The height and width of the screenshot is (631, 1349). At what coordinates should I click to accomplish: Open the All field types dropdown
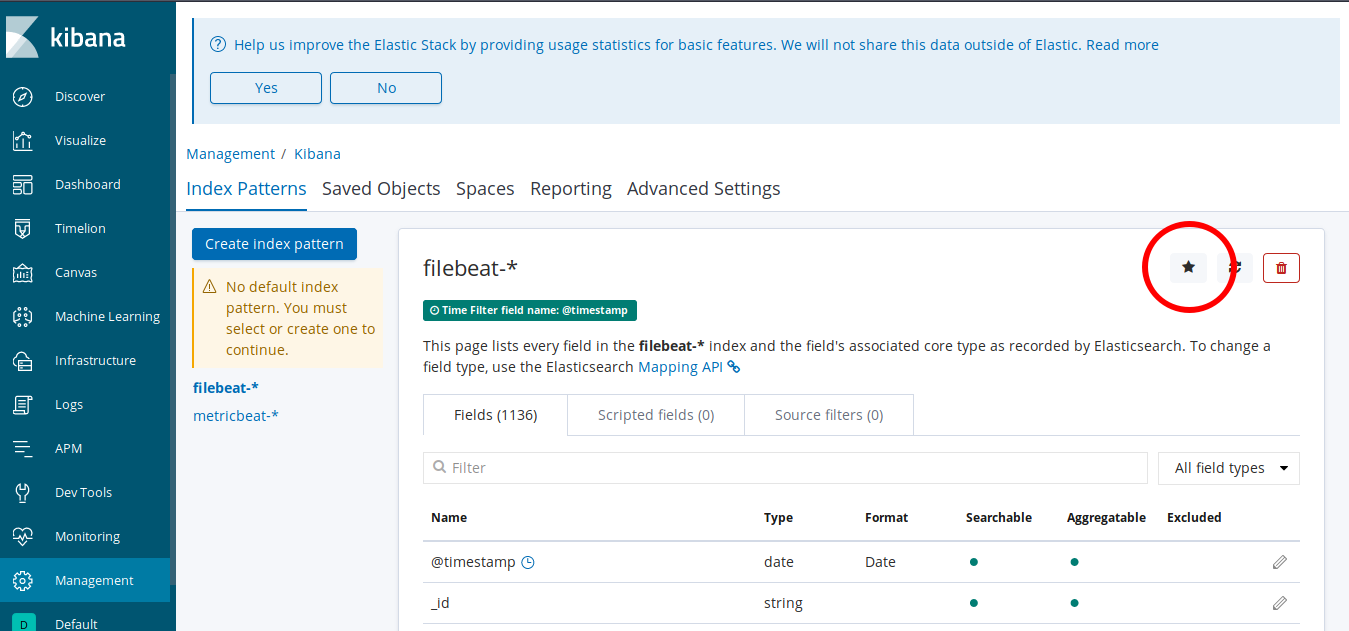(1228, 468)
